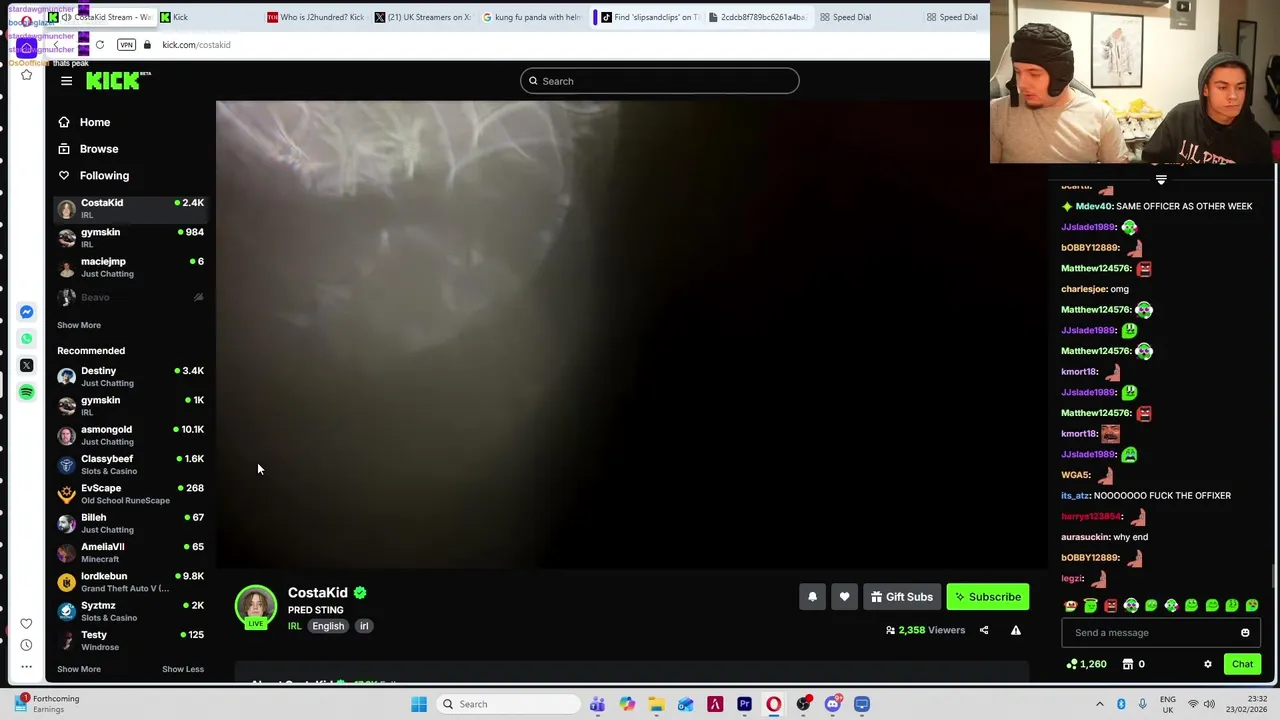Reload the page with browser refresh button
The width and height of the screenshot is (1280, 720).
99,45
